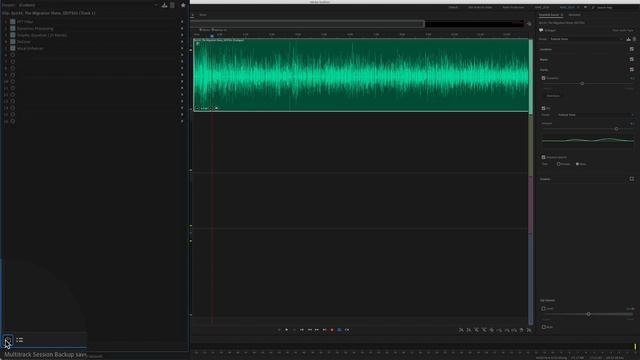Toggle Enhance Speech checkbox
Screen dimensions: 640x360
(x=543, y=157)
